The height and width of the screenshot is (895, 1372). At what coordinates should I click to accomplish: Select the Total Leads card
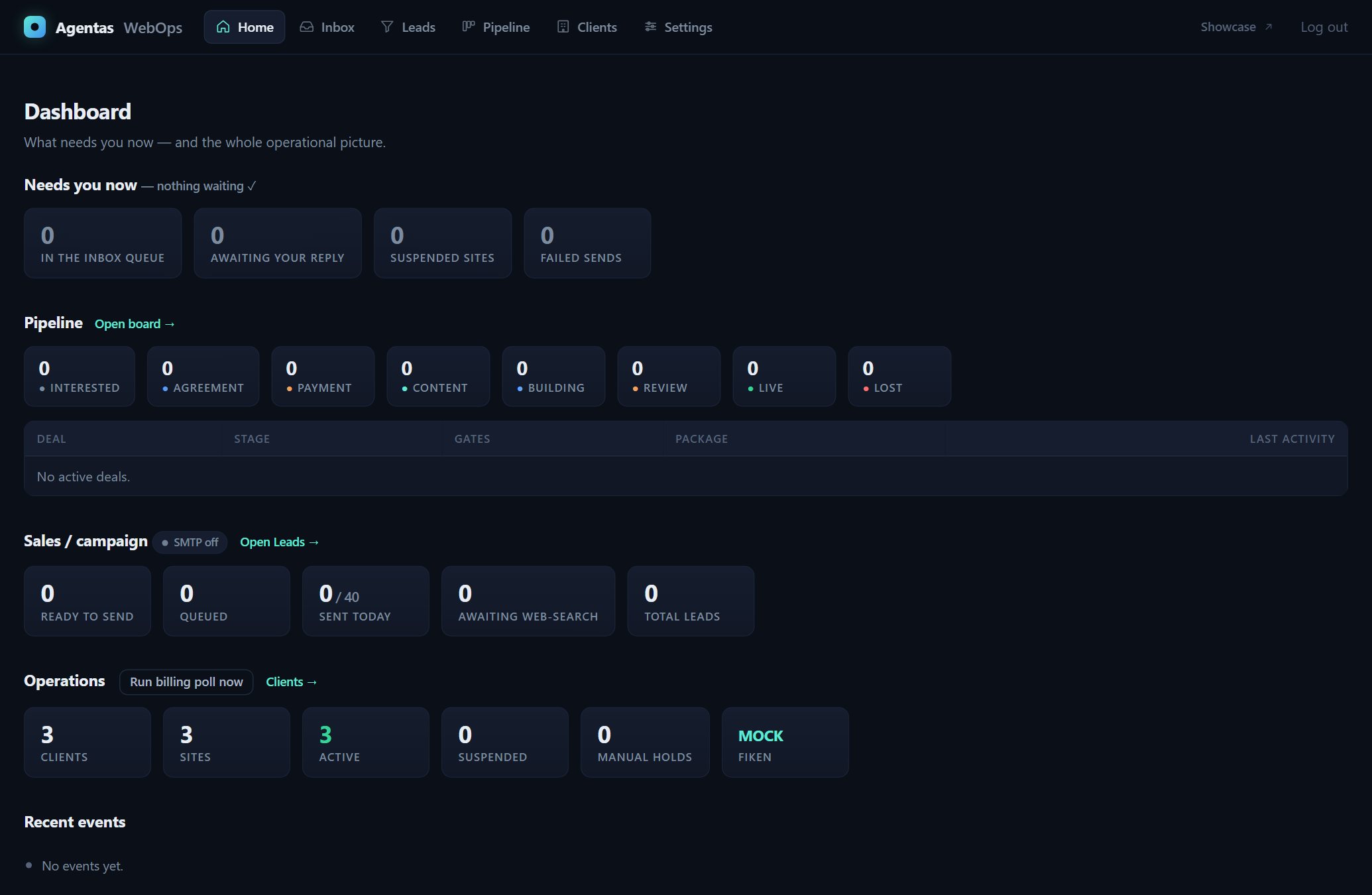tap(691, 601)
